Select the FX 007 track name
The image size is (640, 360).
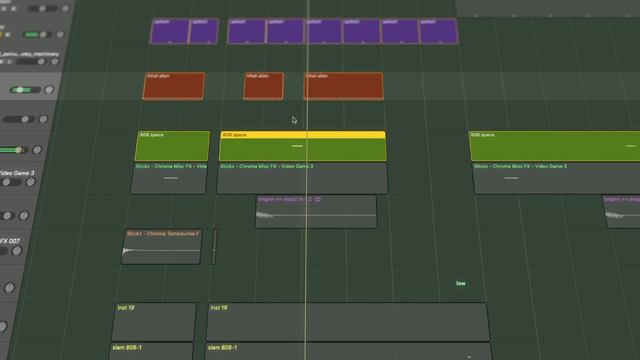coord(10,241)
